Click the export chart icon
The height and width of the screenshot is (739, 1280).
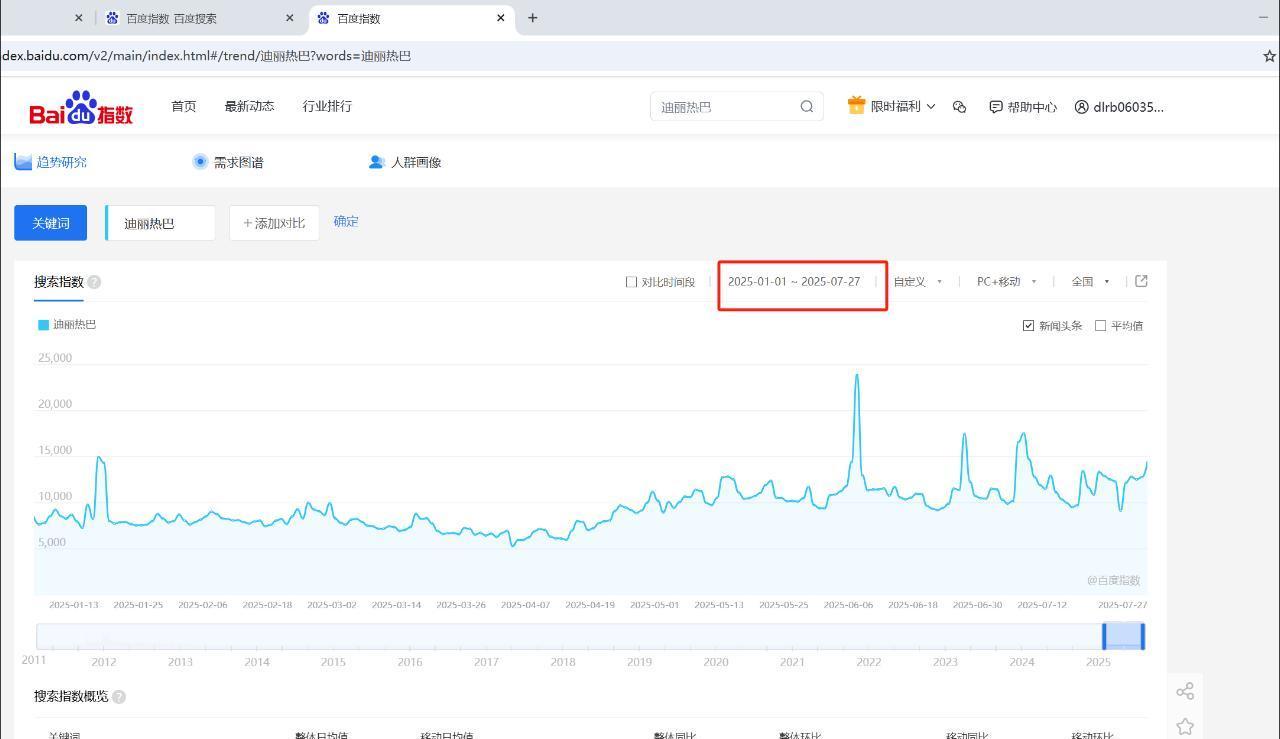[1141, 281]
